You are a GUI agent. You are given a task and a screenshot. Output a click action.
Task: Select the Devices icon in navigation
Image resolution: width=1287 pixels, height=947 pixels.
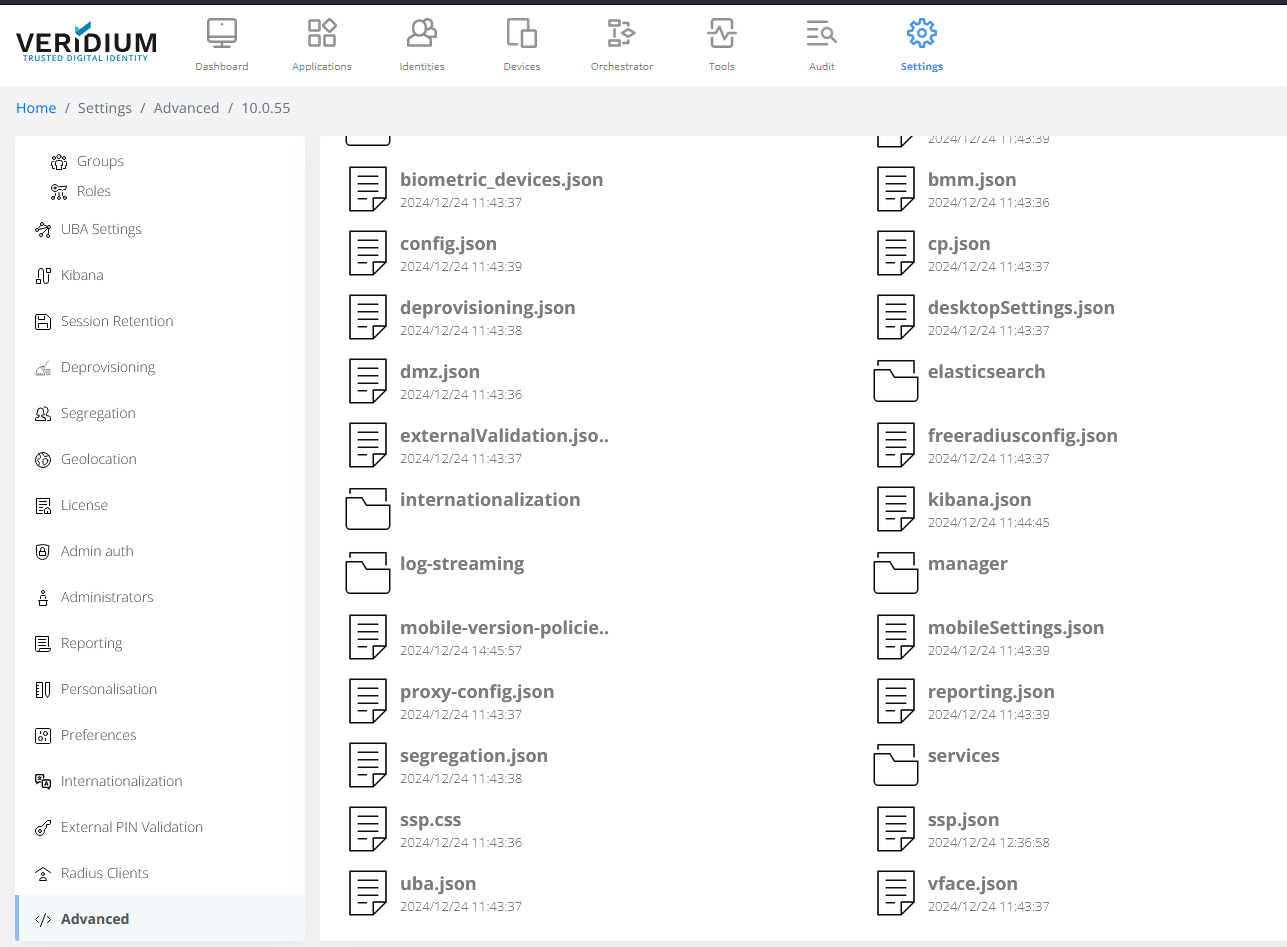(521, 34)
